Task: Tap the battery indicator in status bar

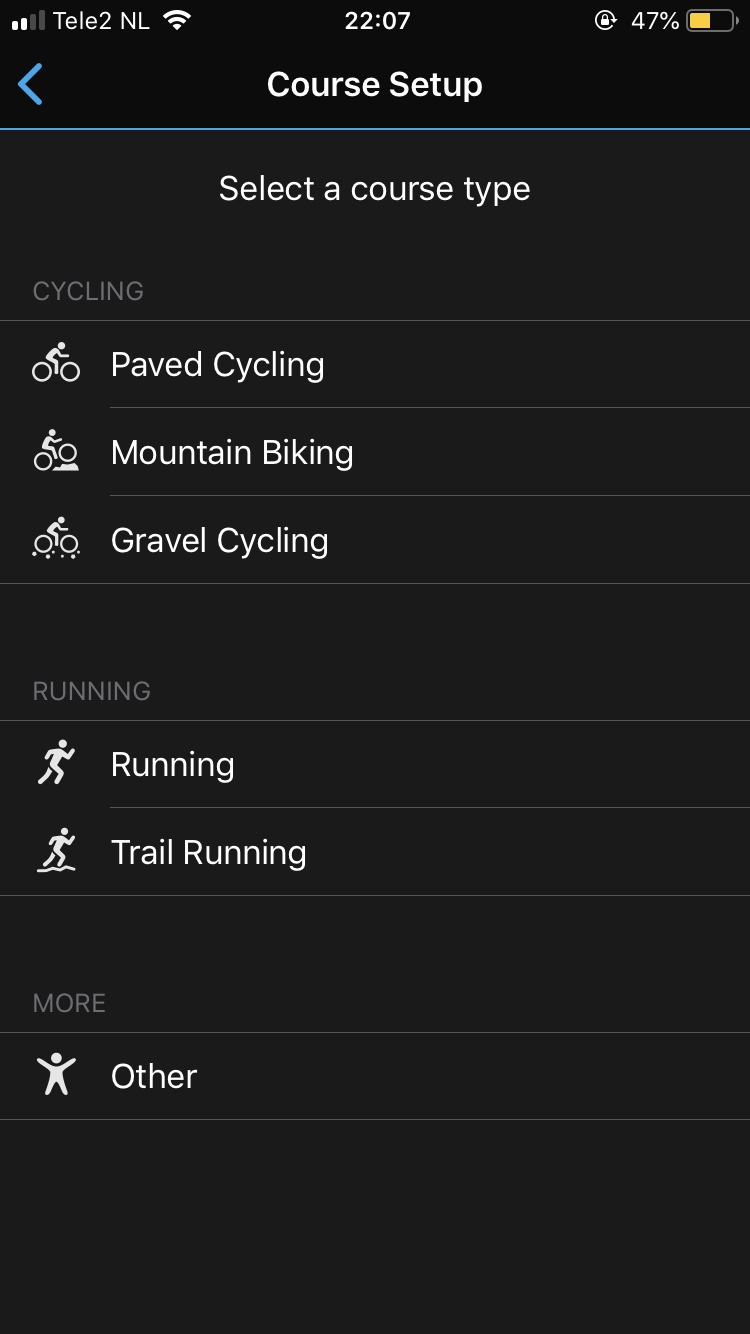Action: tap(711, 21)
